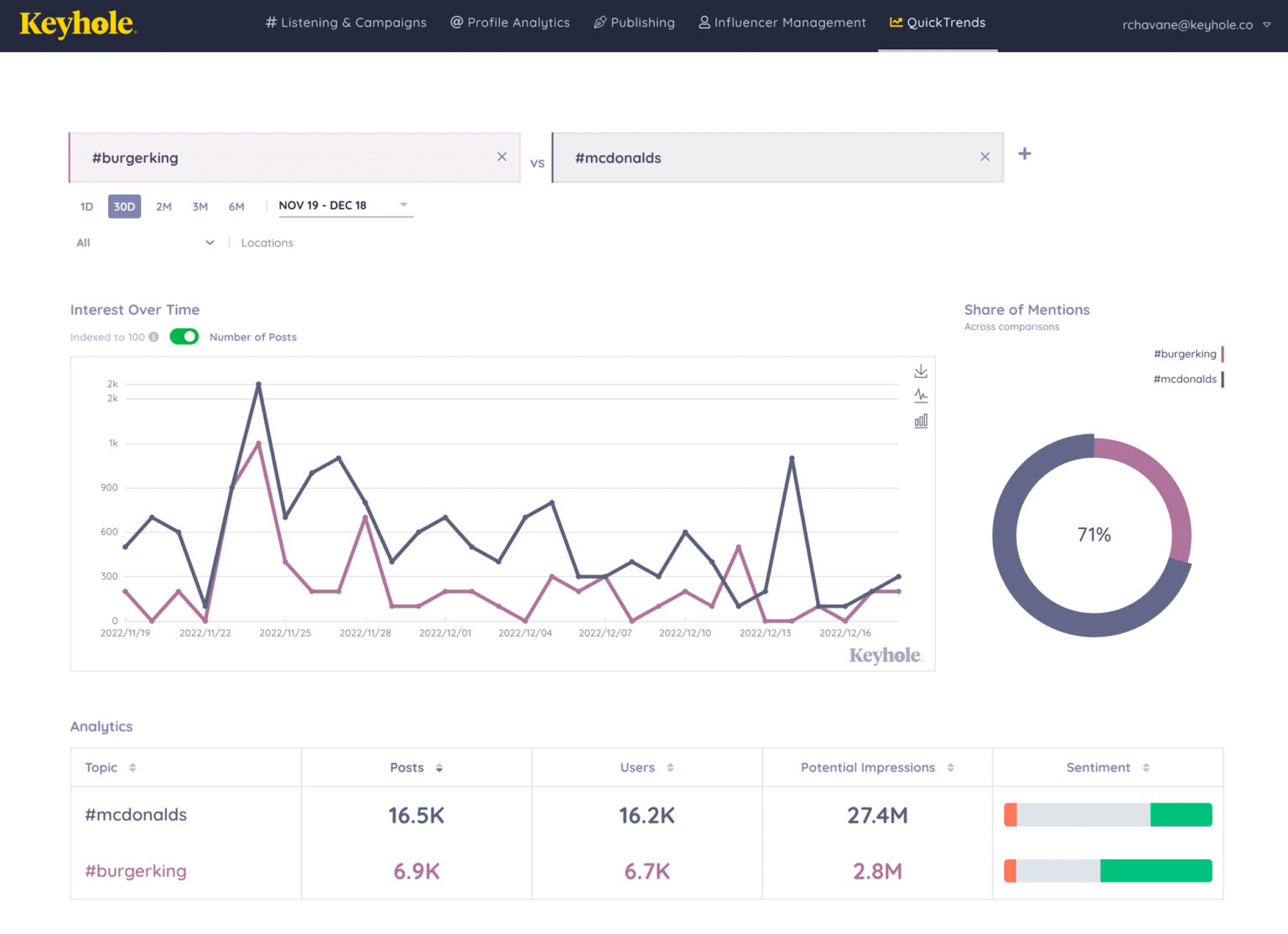Select #mcdonalds in the Analytics table
Screen dimensions: 1288x934
click(x=135, y=814)
